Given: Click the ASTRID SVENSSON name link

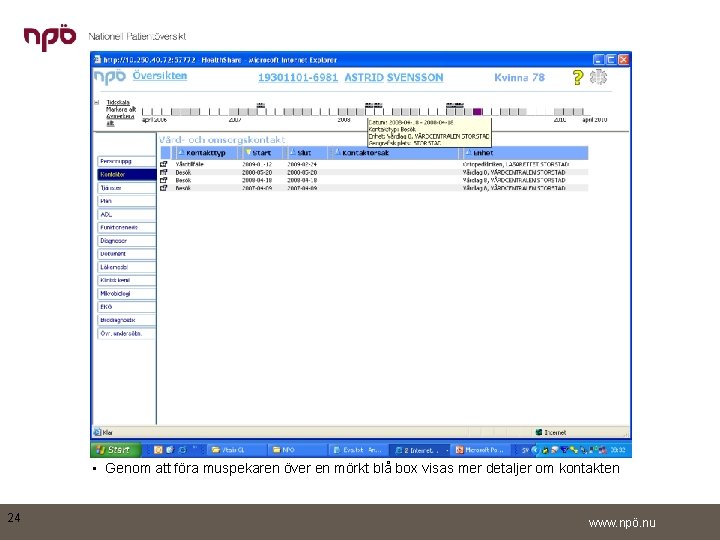Looking at the screenshot, I should tap(394, 78).
